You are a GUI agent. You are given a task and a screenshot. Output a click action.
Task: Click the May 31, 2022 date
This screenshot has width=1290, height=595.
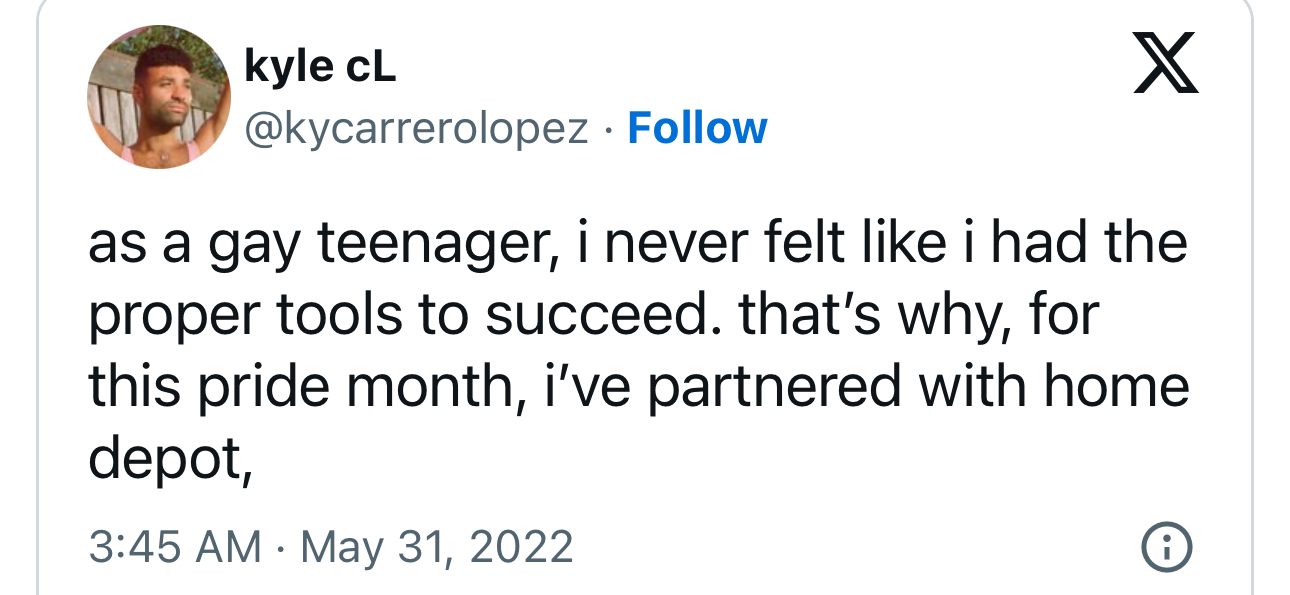pyautogui.click(x=438, y=547)
